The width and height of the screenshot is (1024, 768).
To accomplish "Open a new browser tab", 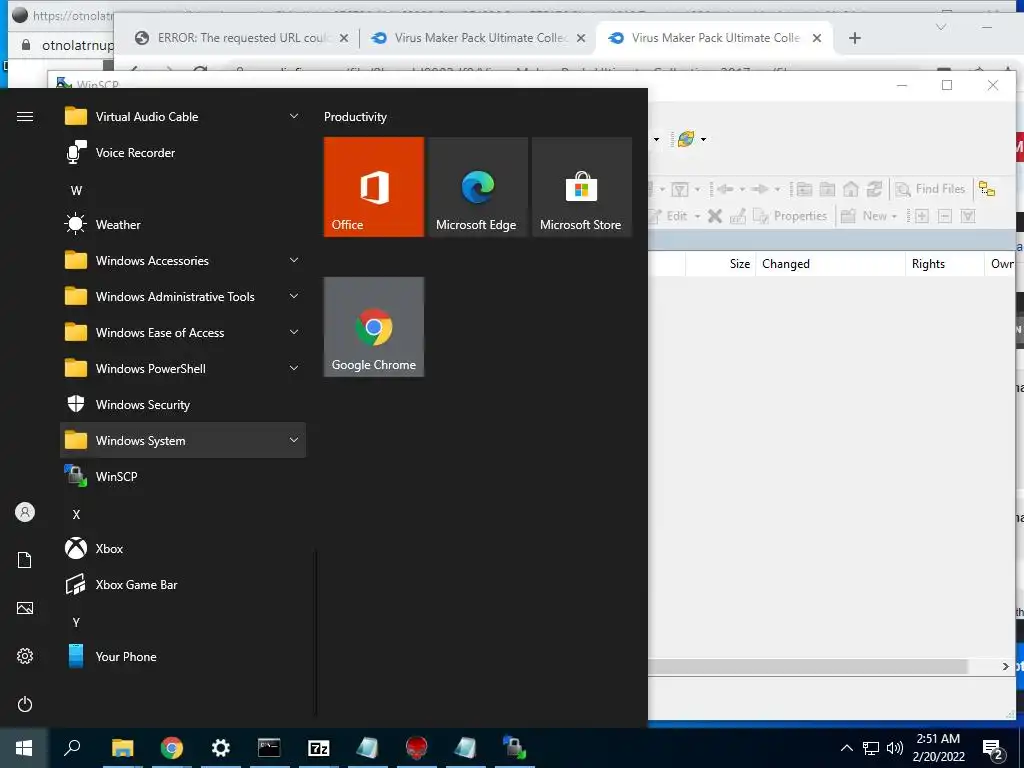I will (x=855, y=38).
